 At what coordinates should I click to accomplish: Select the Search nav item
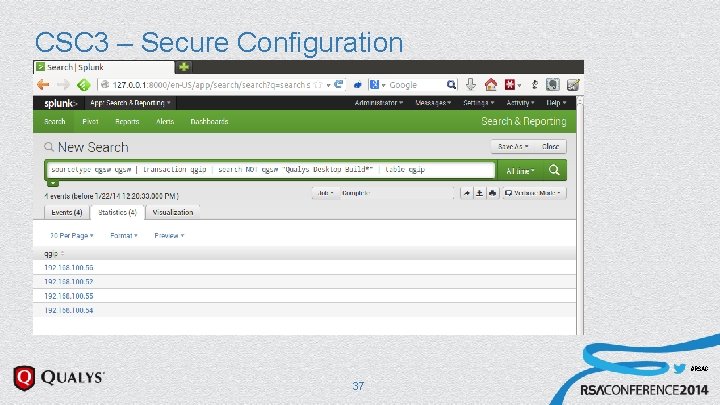[x=55, y=122]
